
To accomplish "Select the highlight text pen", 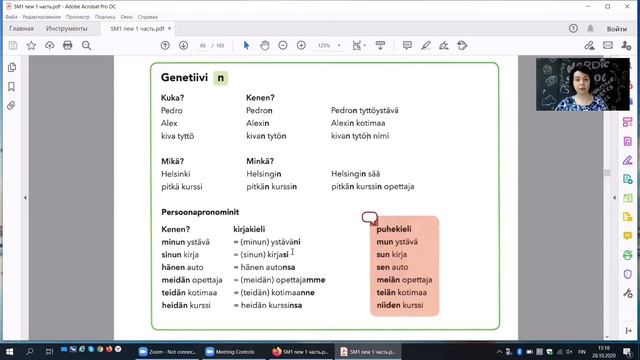I will coord(426,45).
